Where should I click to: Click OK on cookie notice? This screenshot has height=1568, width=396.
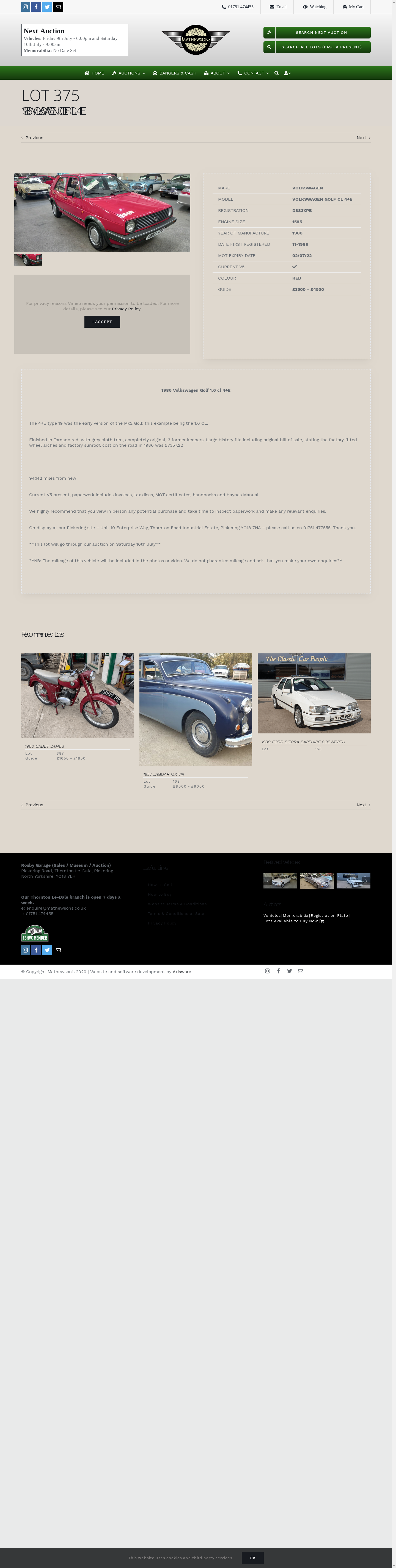(252, 1558)
